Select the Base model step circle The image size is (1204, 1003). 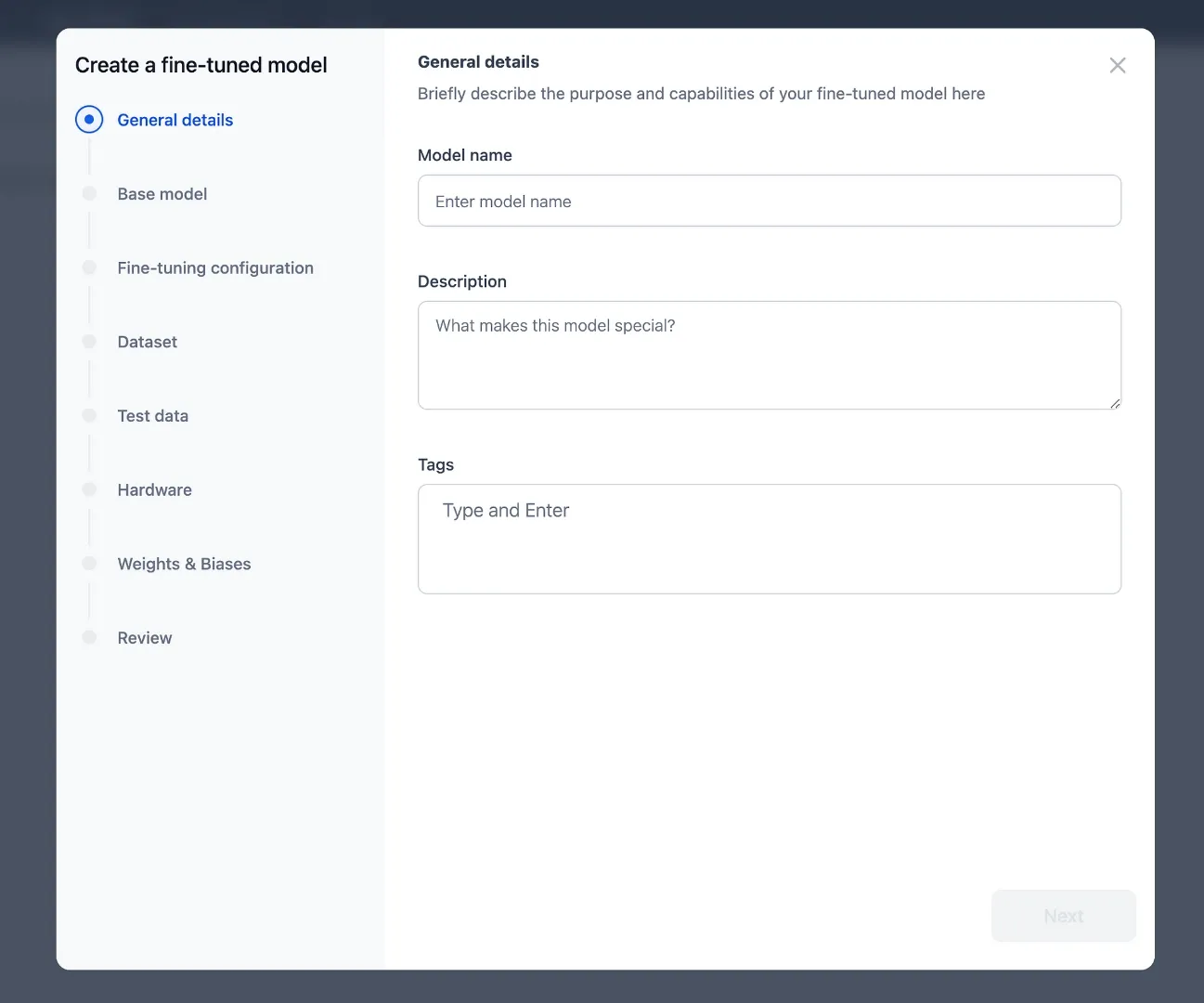89,193
